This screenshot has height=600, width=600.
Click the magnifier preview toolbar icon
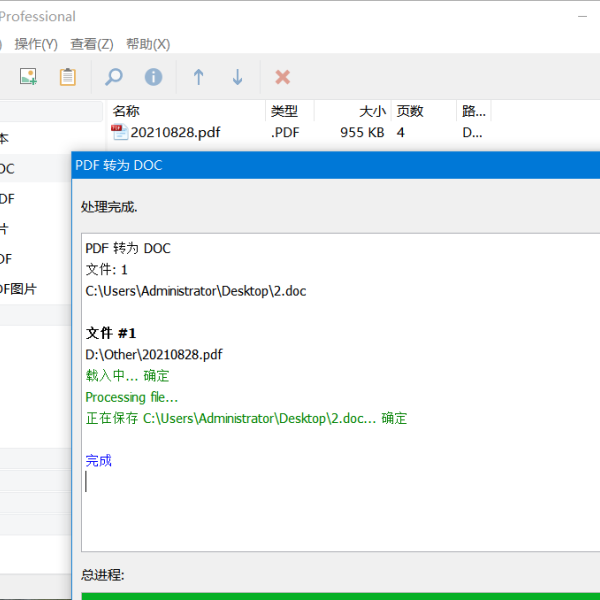coord(114,77)
